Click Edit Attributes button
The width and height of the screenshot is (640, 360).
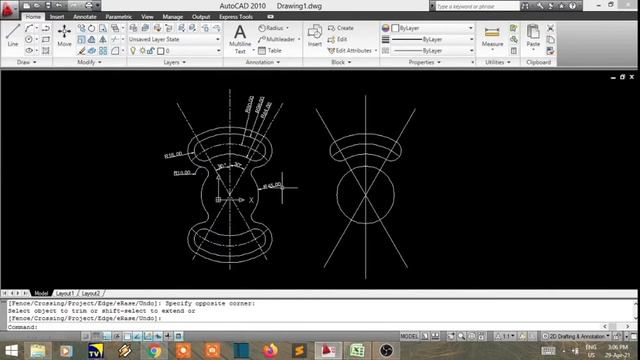350,51
